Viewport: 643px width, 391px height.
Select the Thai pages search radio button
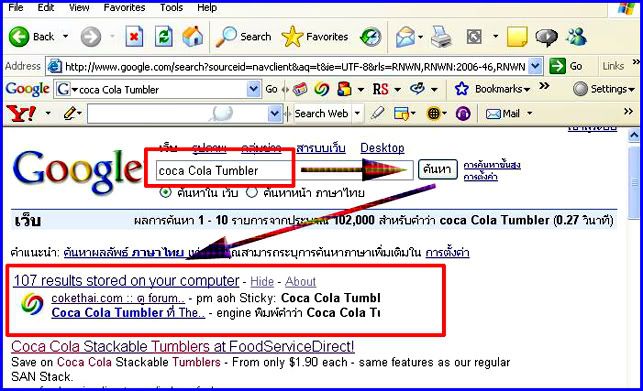click(252, 192)
